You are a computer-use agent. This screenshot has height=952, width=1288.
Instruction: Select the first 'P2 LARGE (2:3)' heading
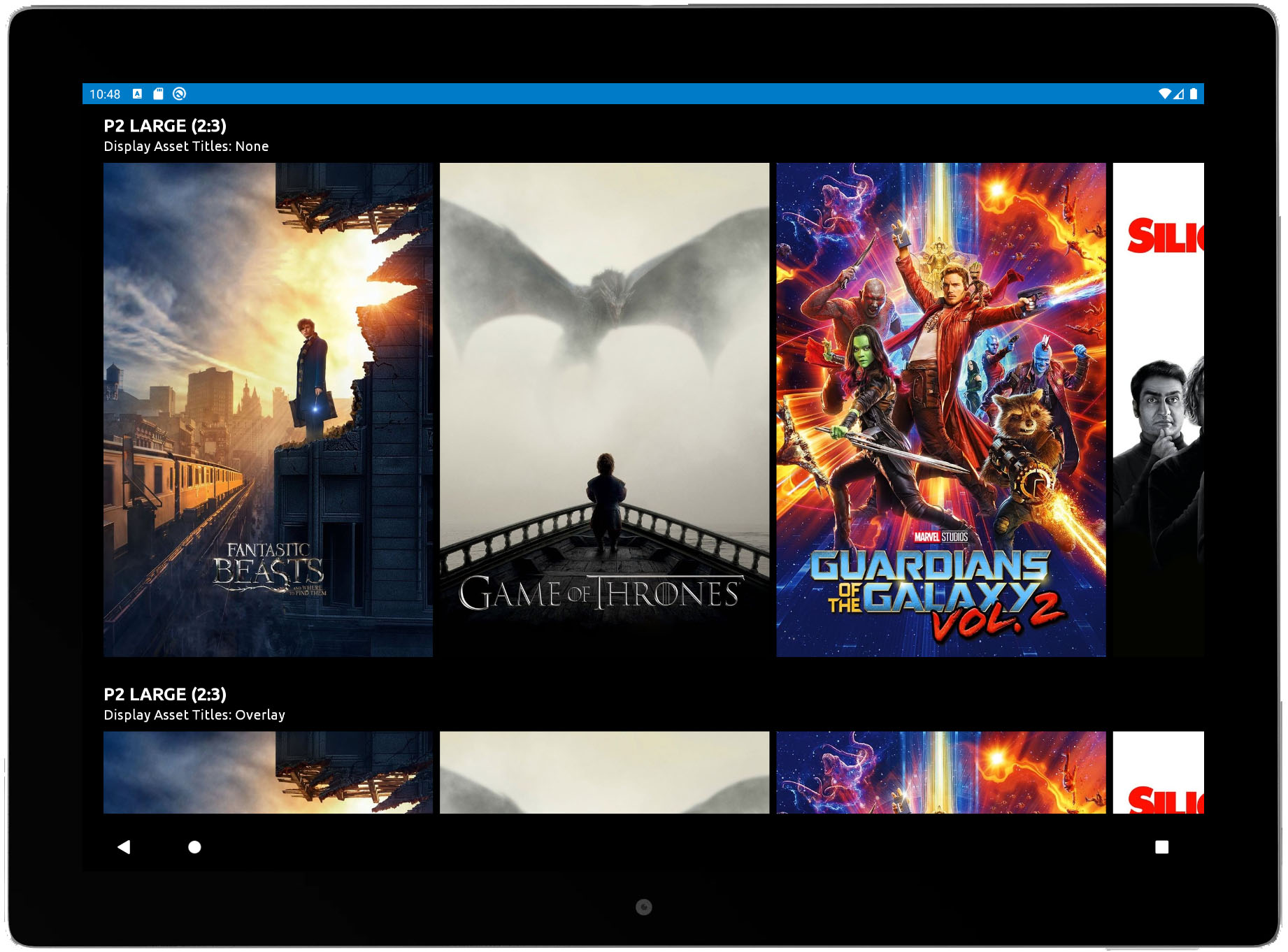[165, 126]
